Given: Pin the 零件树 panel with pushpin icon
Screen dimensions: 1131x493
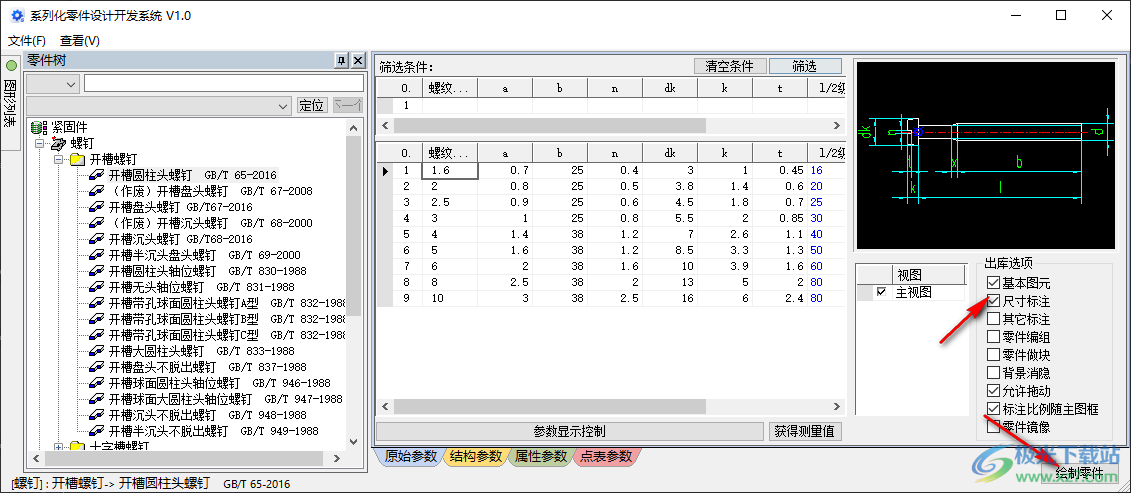Looking at the screenshot, I should pyautogui.click(x=342, y=61).
